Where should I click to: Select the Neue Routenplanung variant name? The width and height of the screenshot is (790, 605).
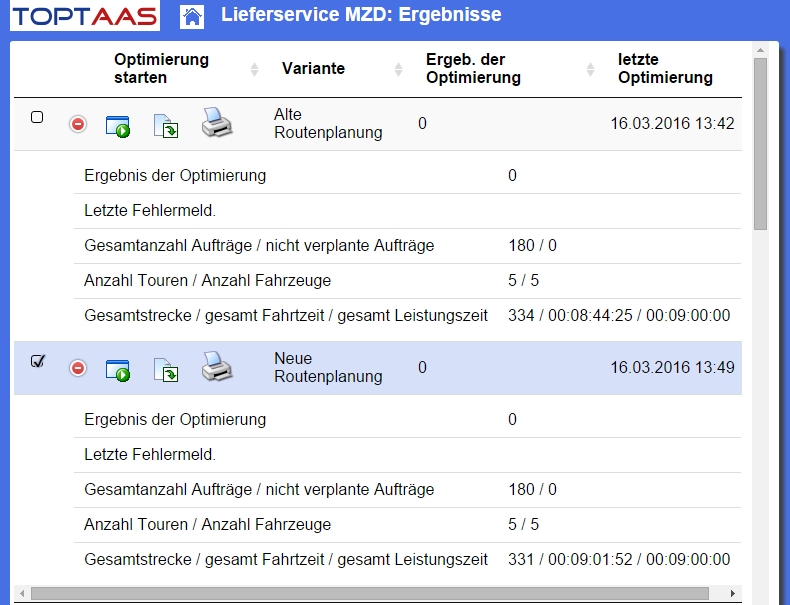[x=328, y=368]
